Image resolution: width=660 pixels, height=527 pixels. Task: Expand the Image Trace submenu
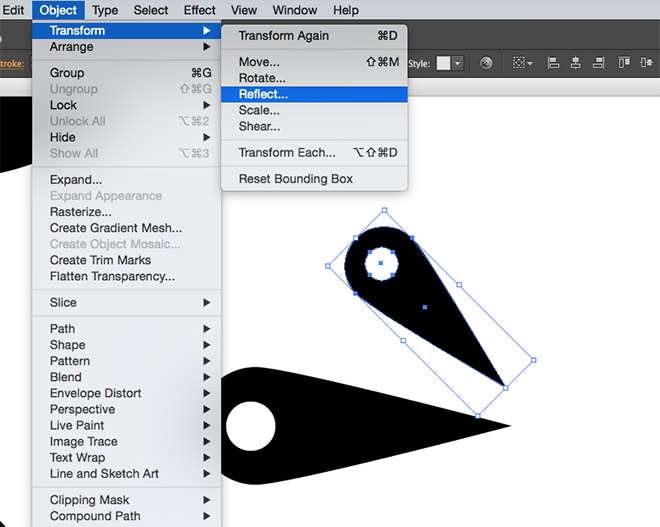(127, 441)
